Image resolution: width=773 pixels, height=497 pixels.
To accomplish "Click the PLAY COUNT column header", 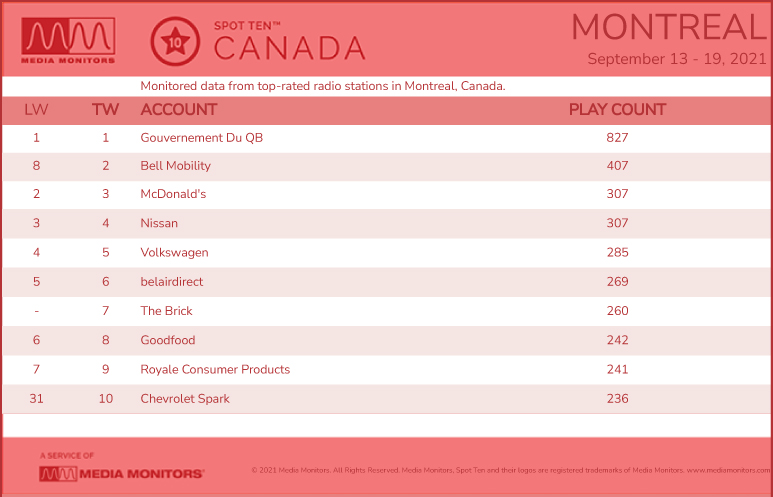I will [x=617, y=109].
